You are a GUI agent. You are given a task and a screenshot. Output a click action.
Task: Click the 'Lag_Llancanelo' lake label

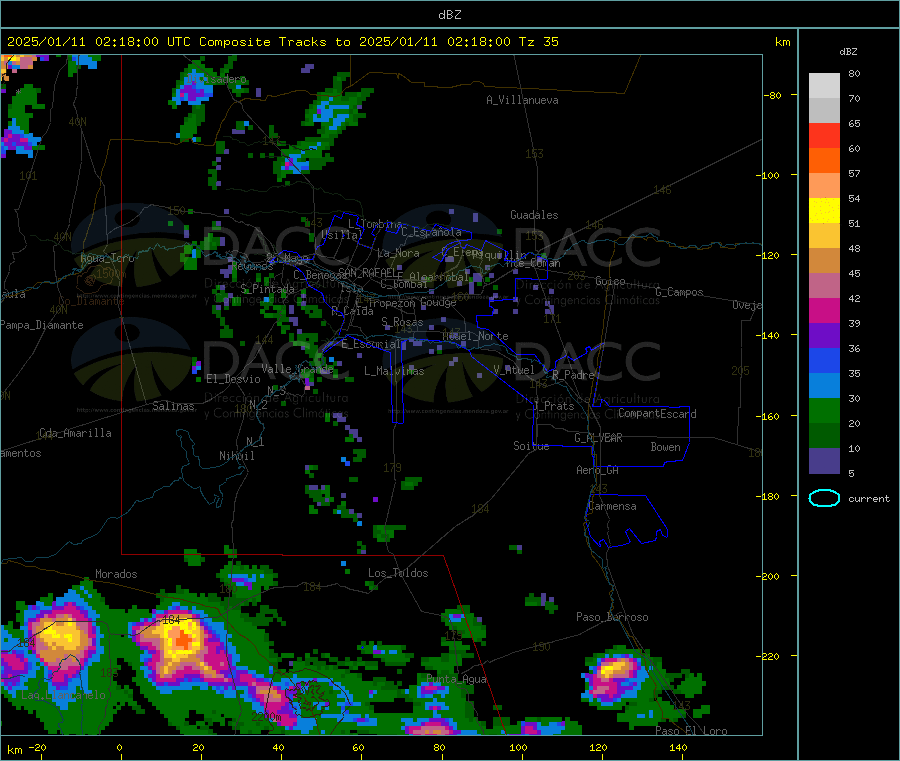coord(63,695)
